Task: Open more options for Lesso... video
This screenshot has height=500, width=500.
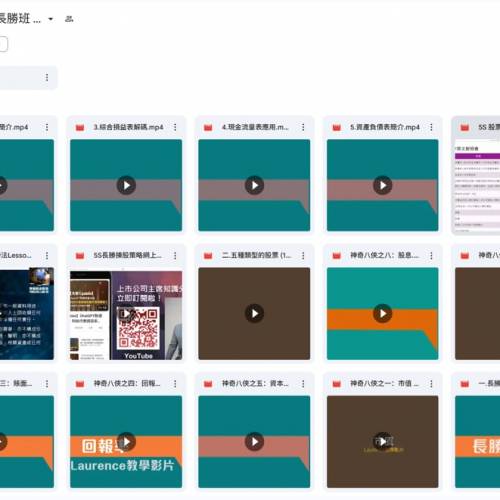Action: click(47, 255)
